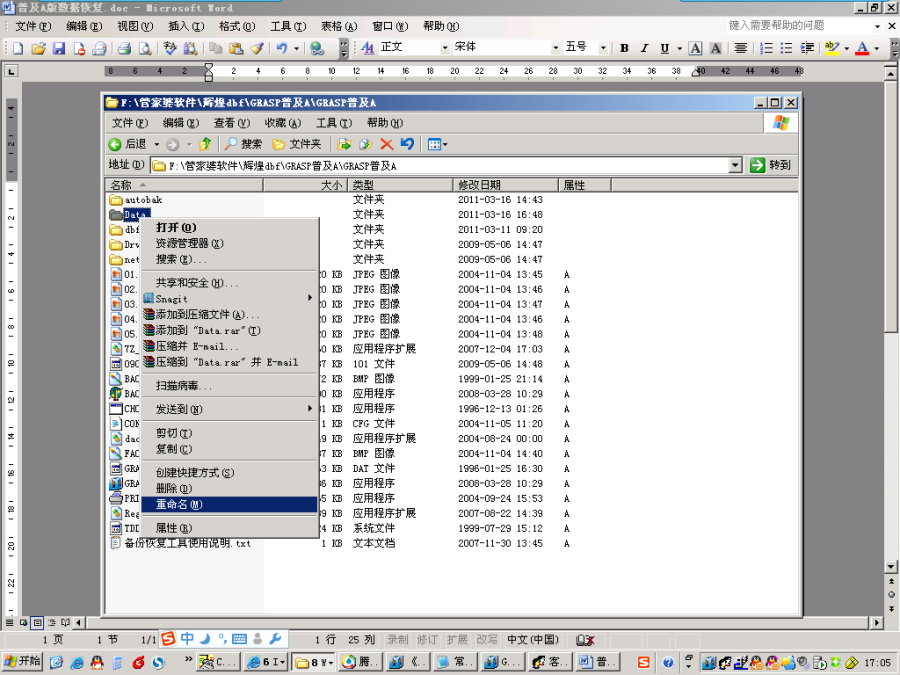Viewport: 900px width, 675px height.
Task: Click the Back (后退) navigation button
Action: click(x=129, y=144)
